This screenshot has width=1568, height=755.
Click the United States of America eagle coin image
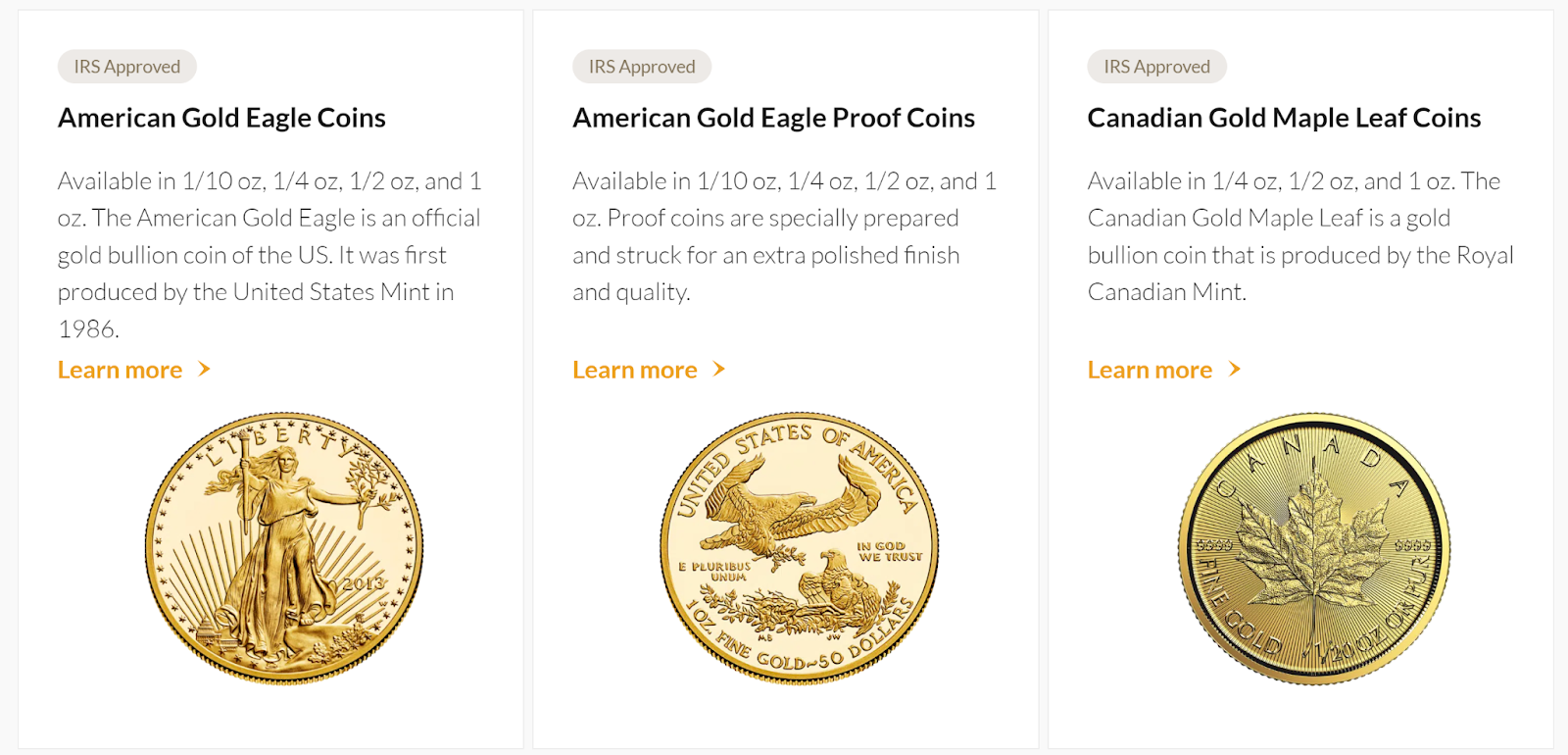coord(800,547)
